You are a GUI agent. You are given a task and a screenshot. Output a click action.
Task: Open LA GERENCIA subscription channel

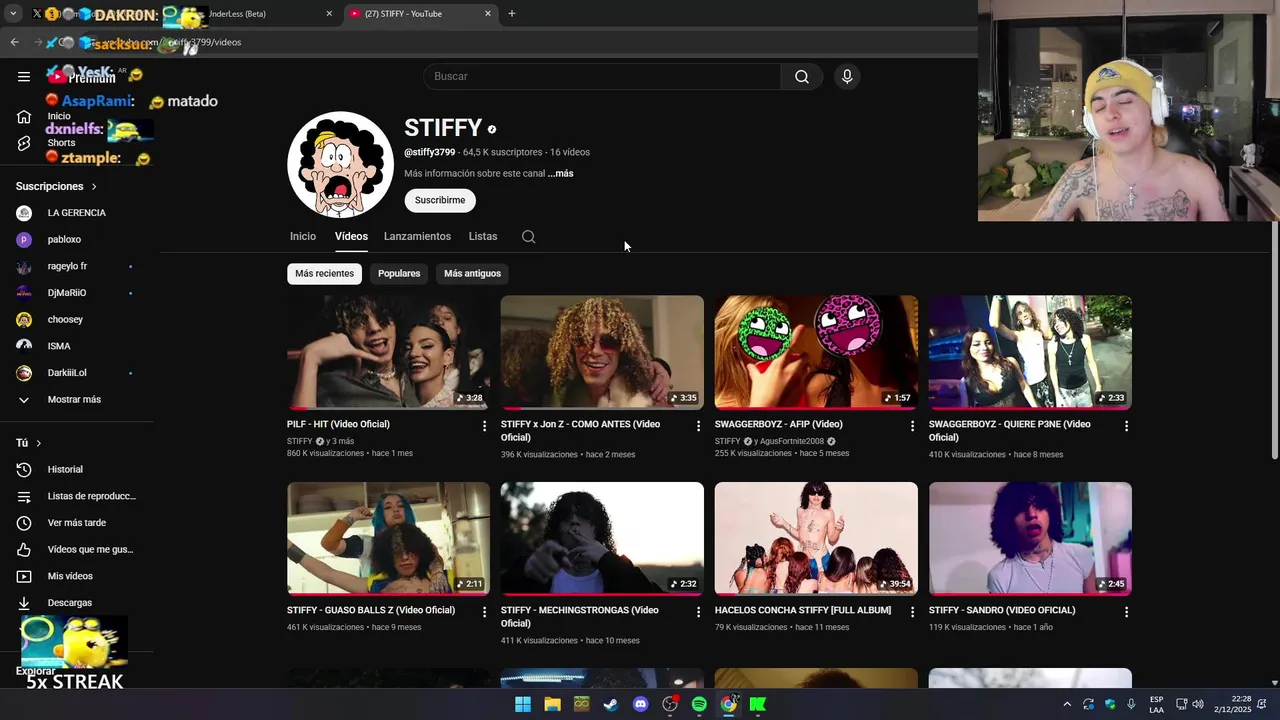point(77,213)
